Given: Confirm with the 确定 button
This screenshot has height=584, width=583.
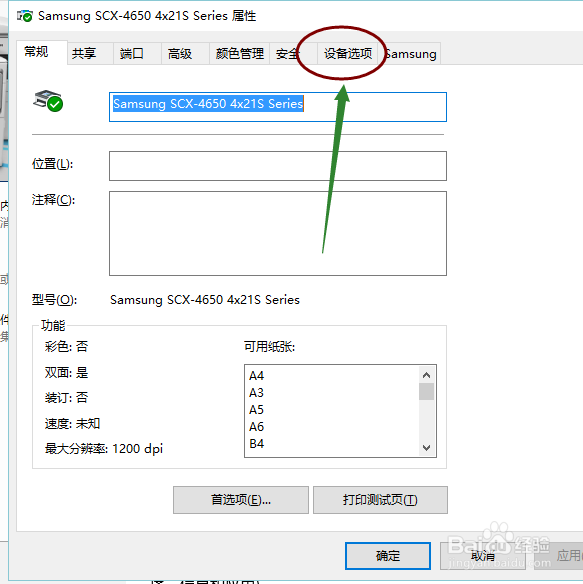Looking at the screenshot, I should click(x=388, y=556).
